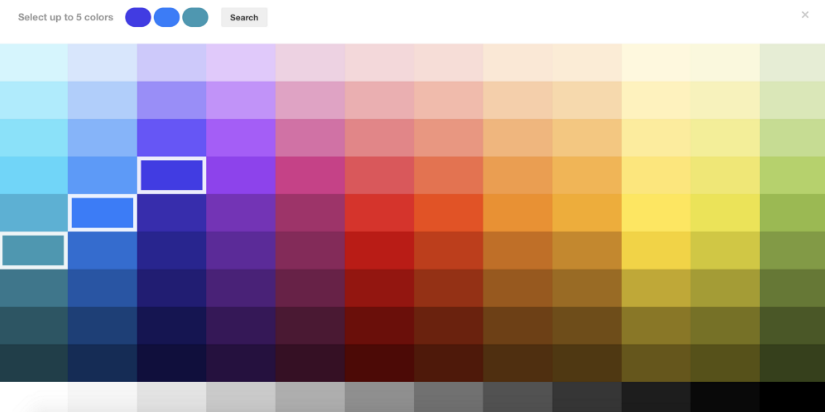
Task: Remove the bright blue pill in the header
Action: [x=166, y=17]
